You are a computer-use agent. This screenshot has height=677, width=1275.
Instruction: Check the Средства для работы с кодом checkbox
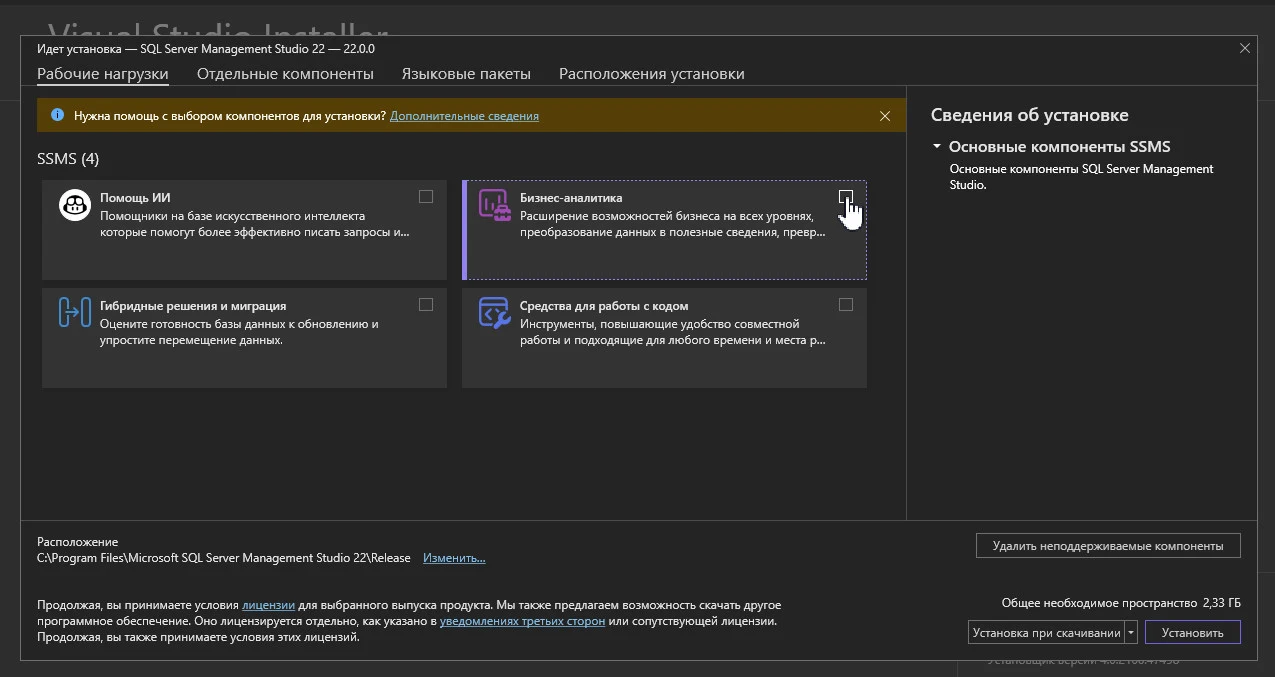846,304
